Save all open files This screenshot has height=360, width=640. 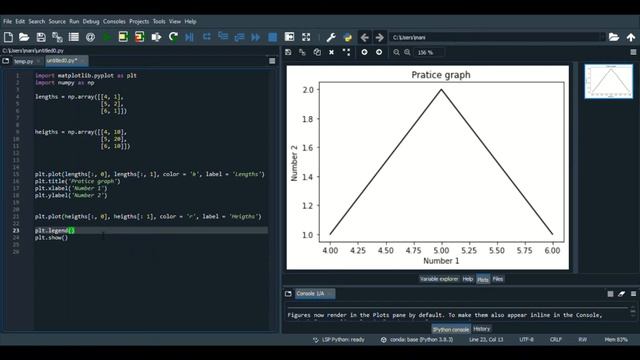[x=57, y=37]
